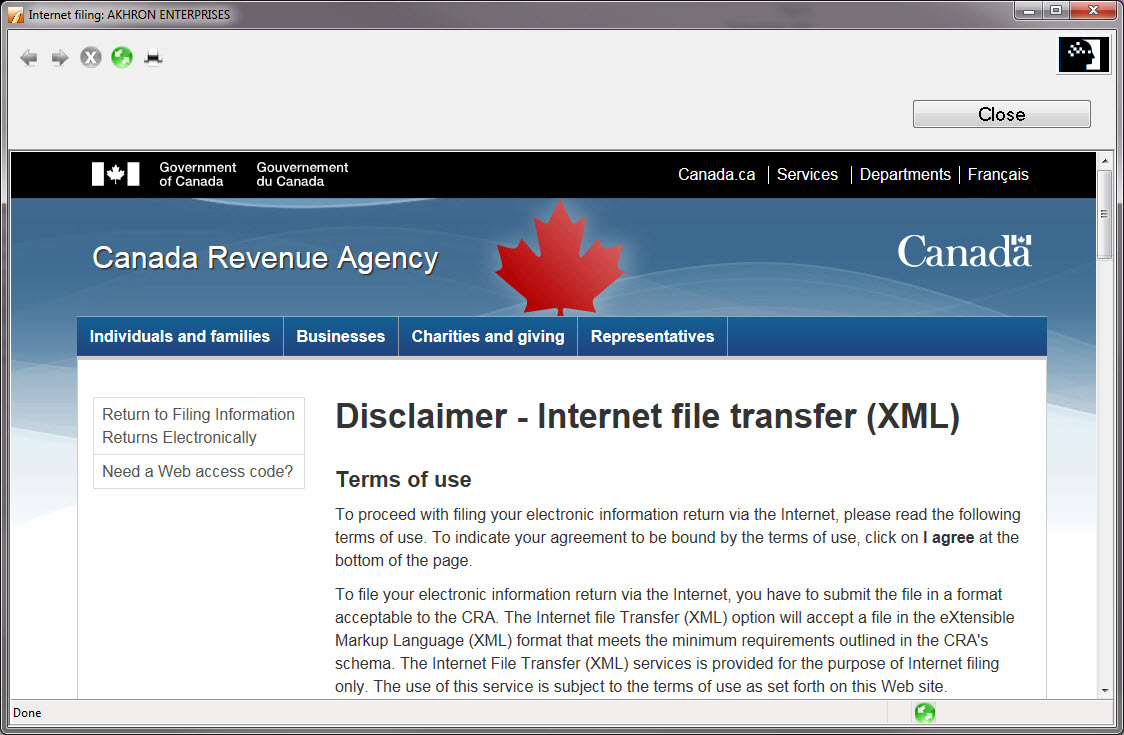
Task: Click the Close button
Action: pos(1001,114)
